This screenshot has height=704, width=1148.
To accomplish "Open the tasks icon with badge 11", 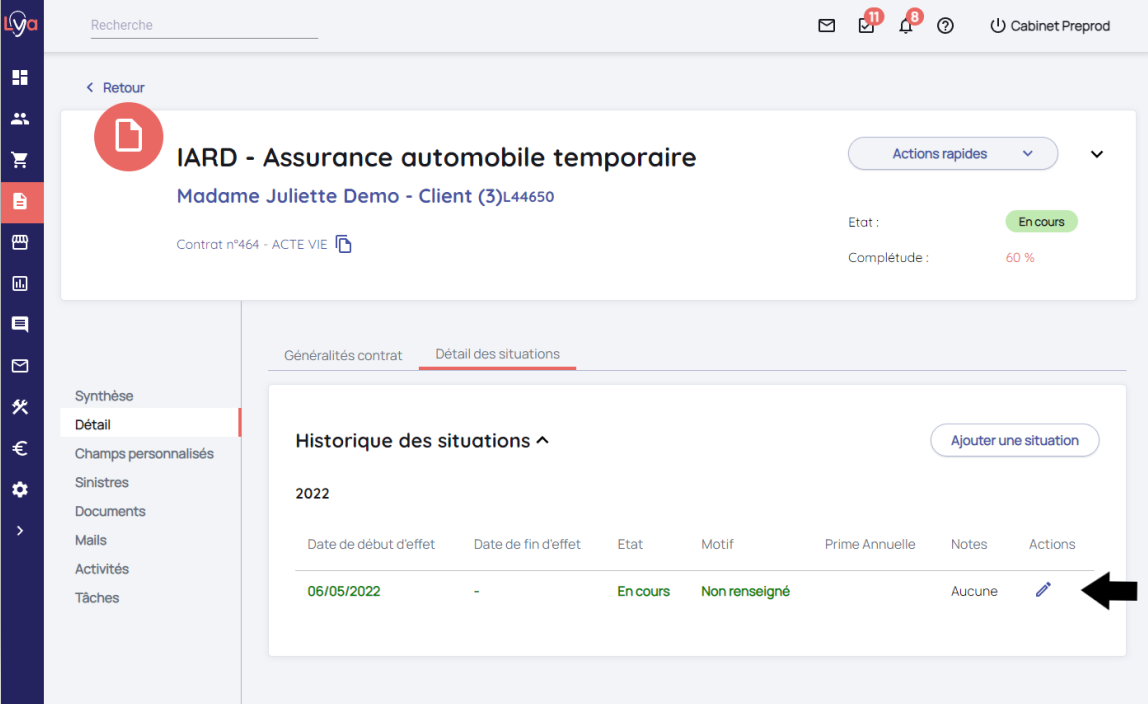I will pyautogui.click(x=866, y=26).
